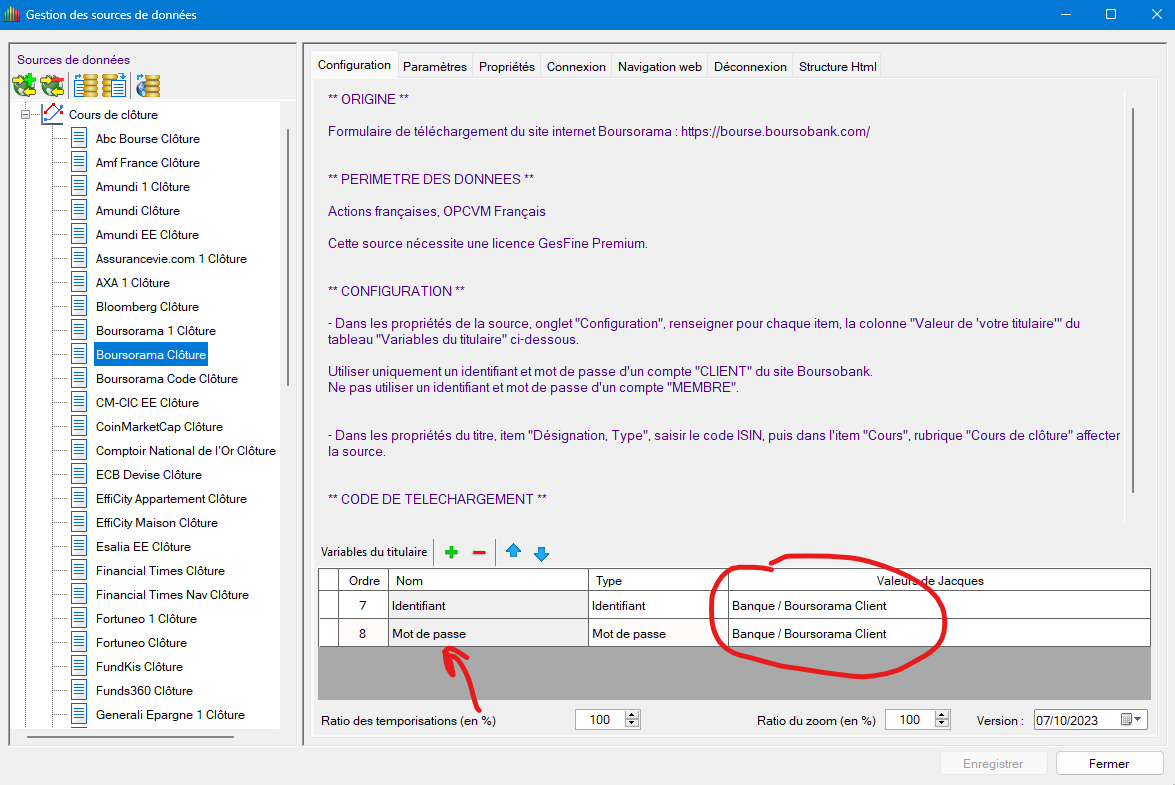Move variable up with blue up arrow
This screenshot has height=785, width=1175.
pyautogui.click(x=513, y=552)
